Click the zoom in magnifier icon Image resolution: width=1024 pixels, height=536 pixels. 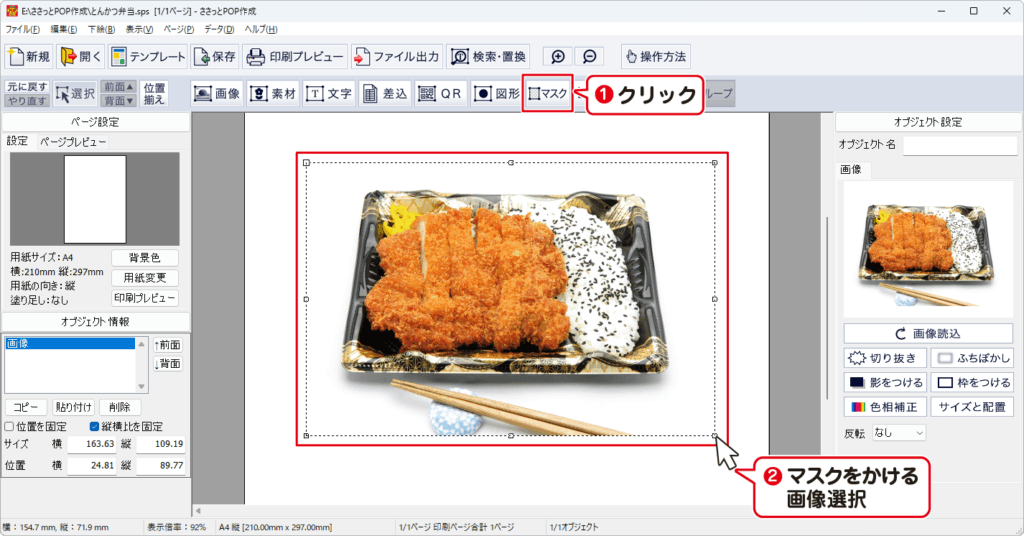pos(558,57)
